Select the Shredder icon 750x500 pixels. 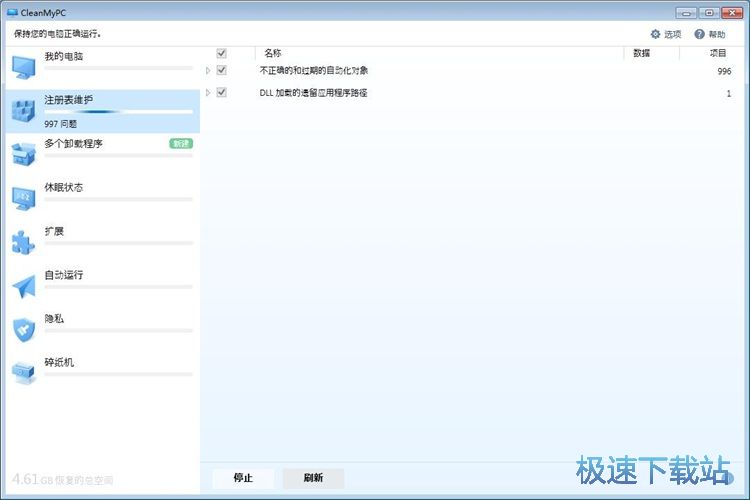23,373
